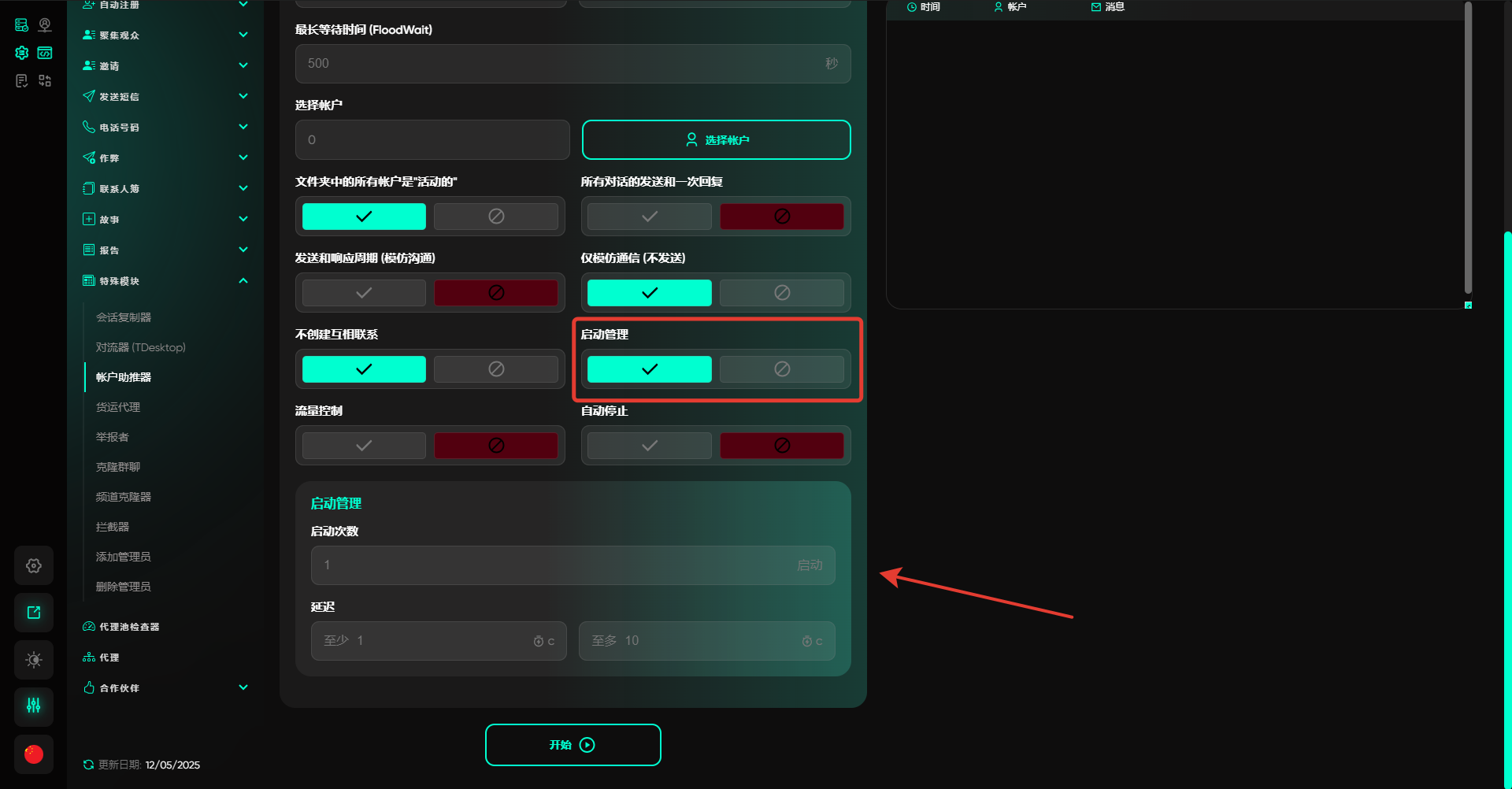Open 克隆群聊 in the sidebar

(x=118, y=467)
